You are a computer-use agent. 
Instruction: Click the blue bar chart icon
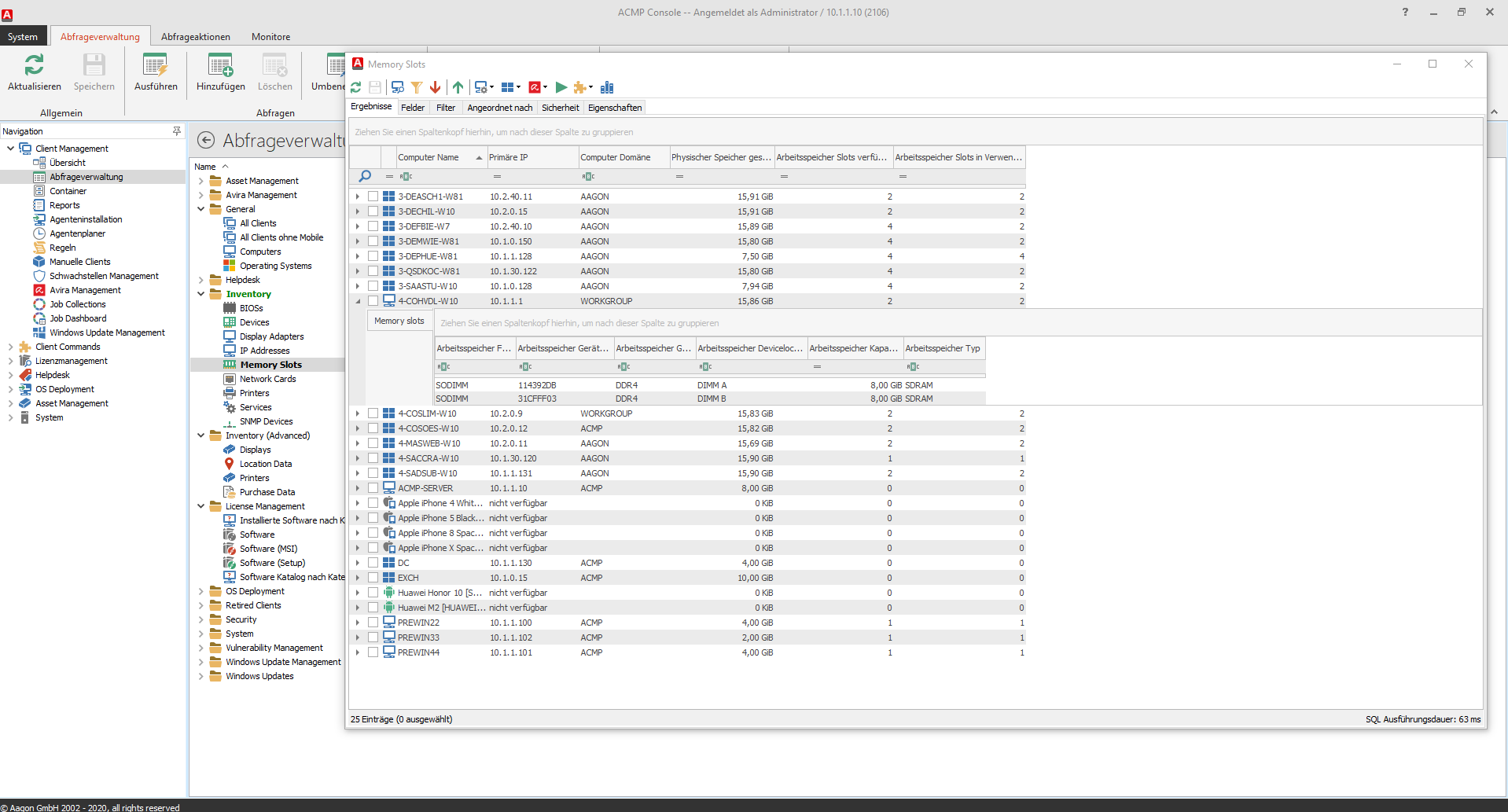(x=607, y=87)
